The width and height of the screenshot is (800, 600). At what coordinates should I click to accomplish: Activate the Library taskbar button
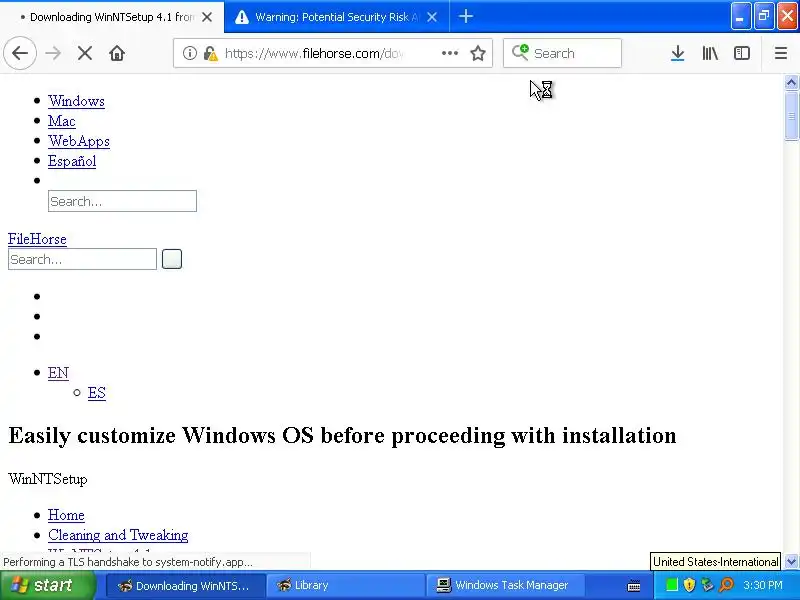pyautogui.click(x=346, y=585)
